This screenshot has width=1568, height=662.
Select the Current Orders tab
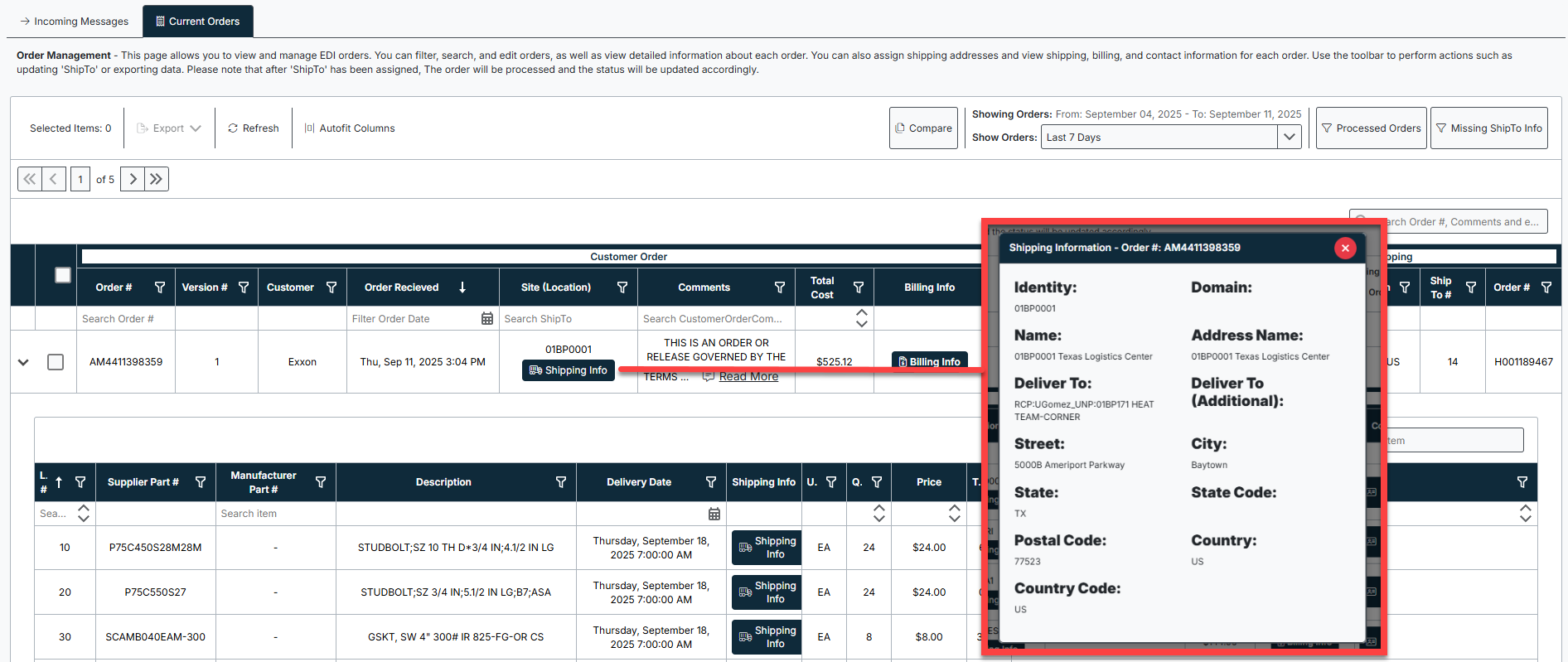pyautogui.click(x=198, y=22)
